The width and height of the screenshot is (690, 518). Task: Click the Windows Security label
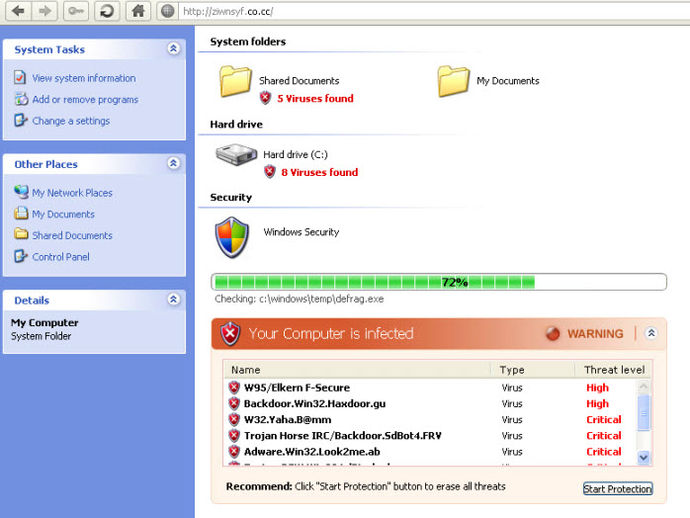click(301, 232)
